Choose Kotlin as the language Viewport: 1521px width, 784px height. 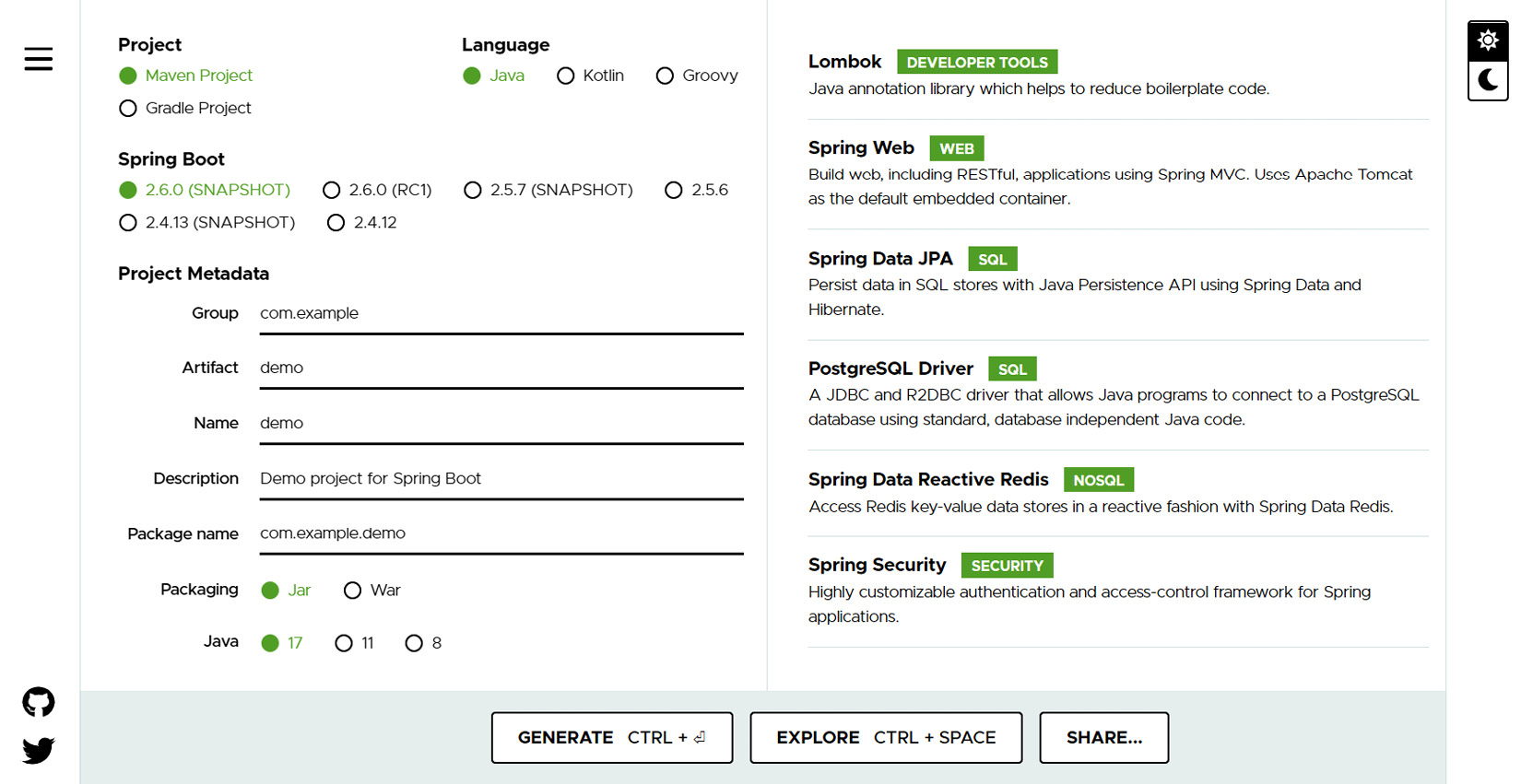(x=591, y=76)
